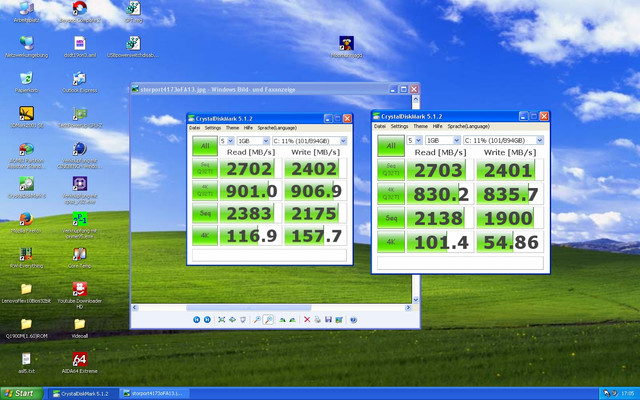The image size is (640, 400).
Task: Go to next image in picture viewer
Action: [x=207, y=320]
